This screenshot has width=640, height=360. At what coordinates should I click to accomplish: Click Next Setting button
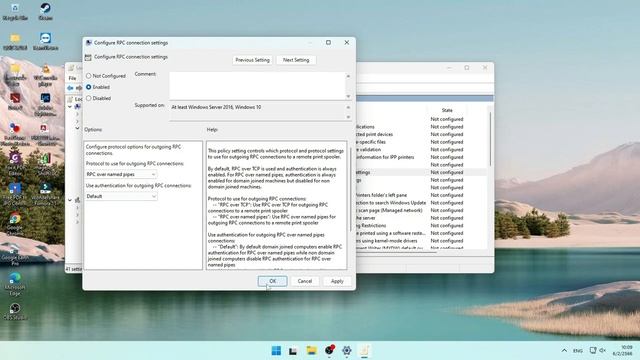click(x=296, y=60)
